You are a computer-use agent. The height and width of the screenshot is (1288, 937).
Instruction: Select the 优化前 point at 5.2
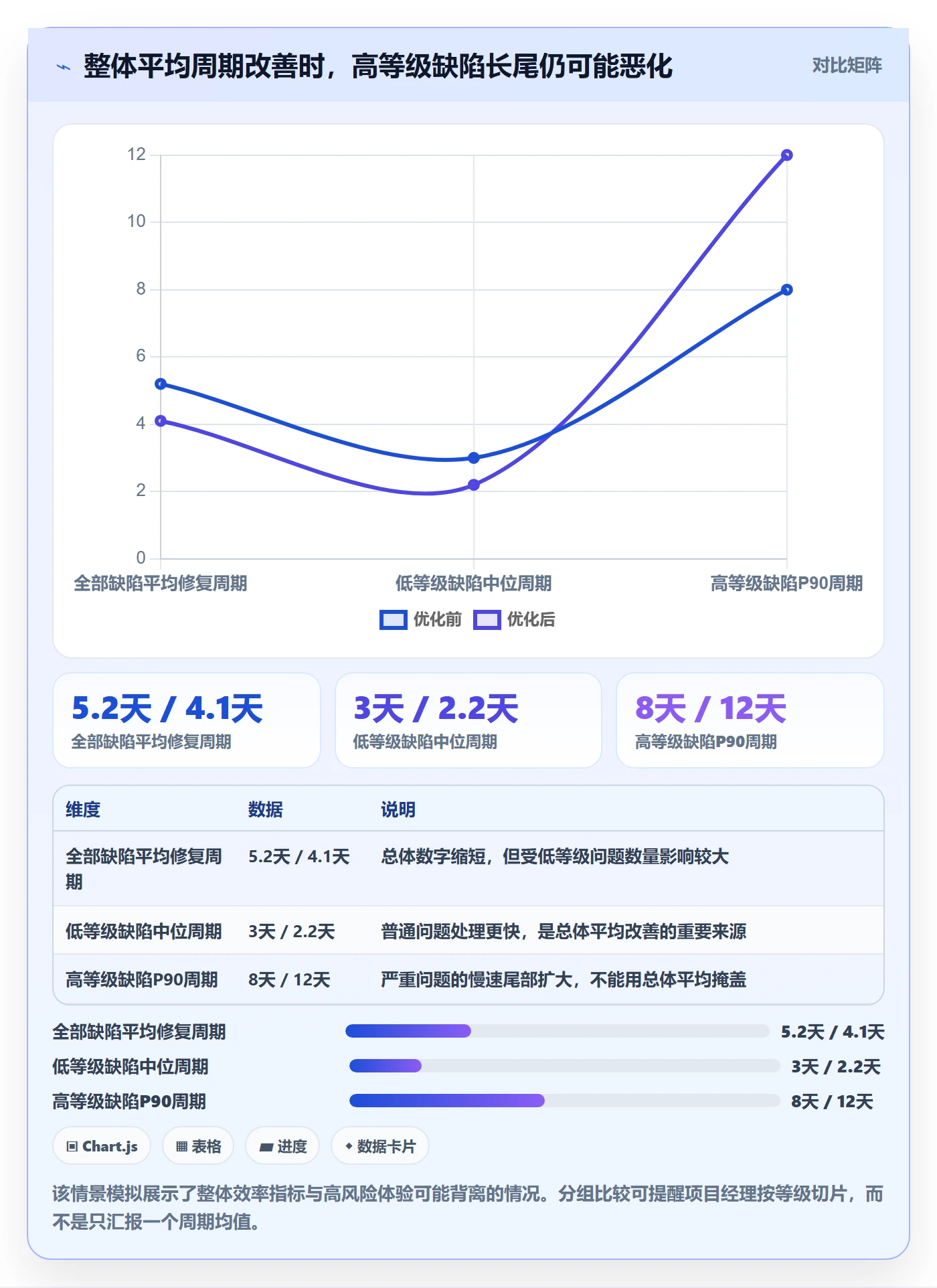(161, 384)
